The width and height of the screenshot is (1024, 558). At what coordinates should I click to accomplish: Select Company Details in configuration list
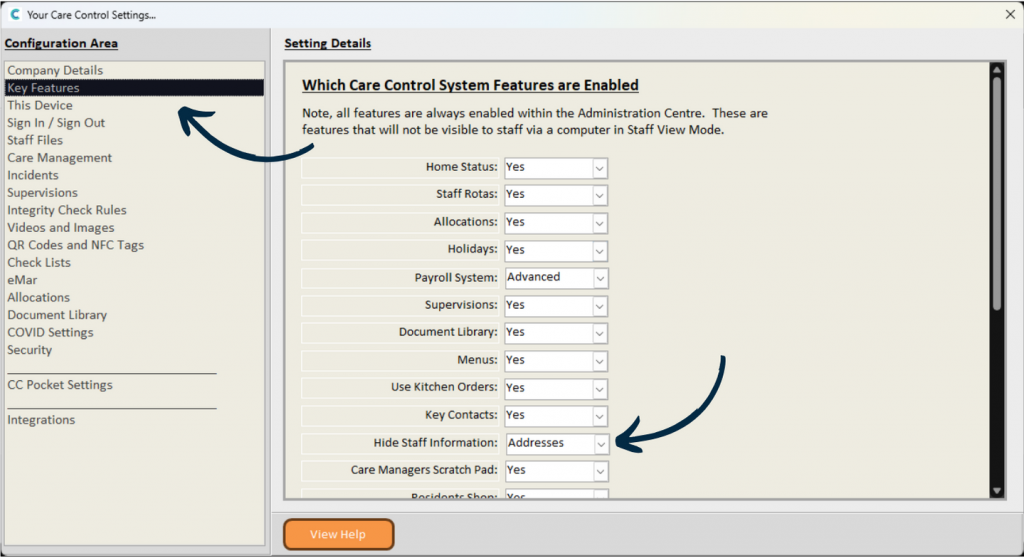coord(55,71)
